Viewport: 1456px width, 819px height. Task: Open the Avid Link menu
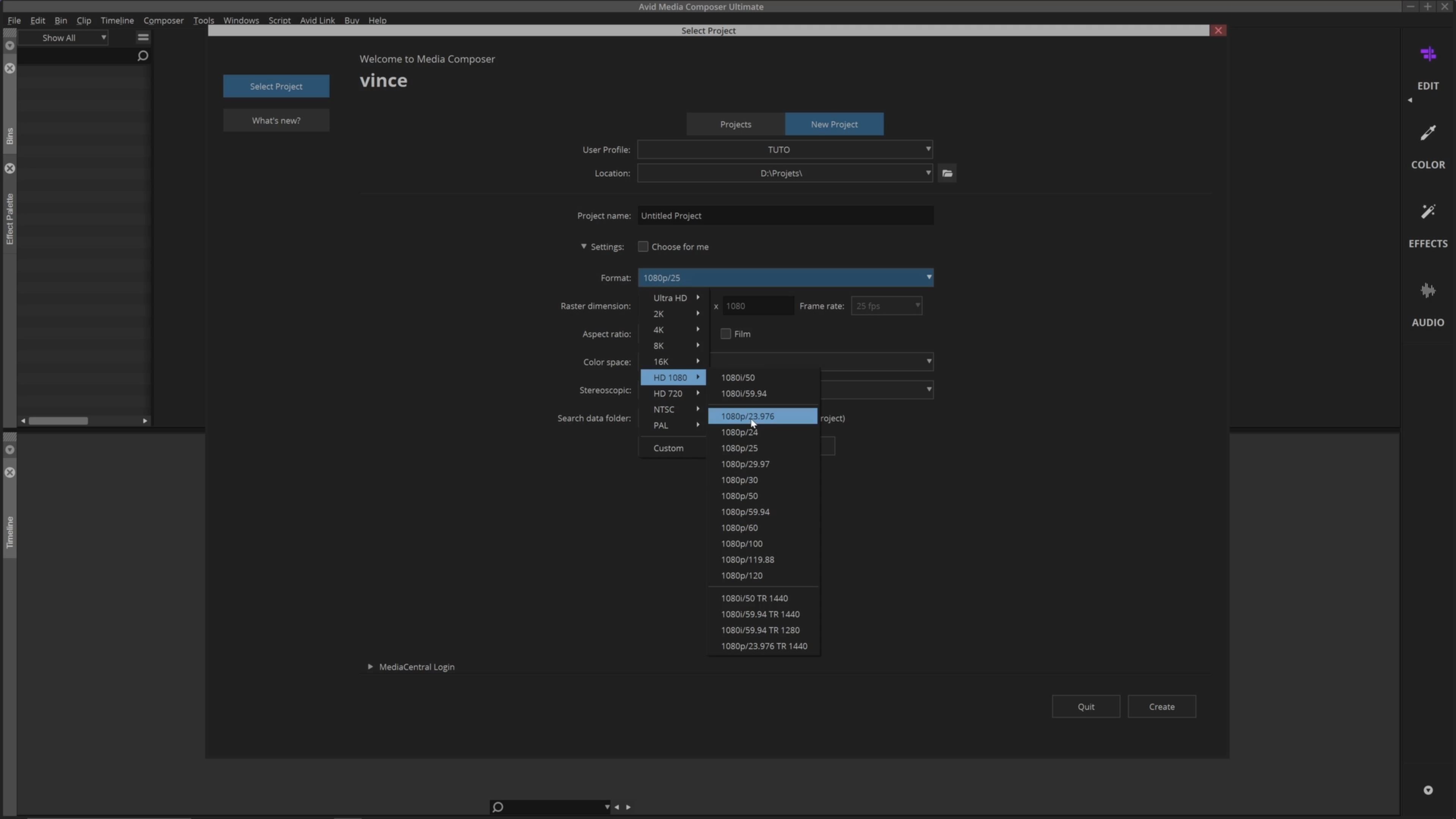pyautogui.click(x=317, y=20)
